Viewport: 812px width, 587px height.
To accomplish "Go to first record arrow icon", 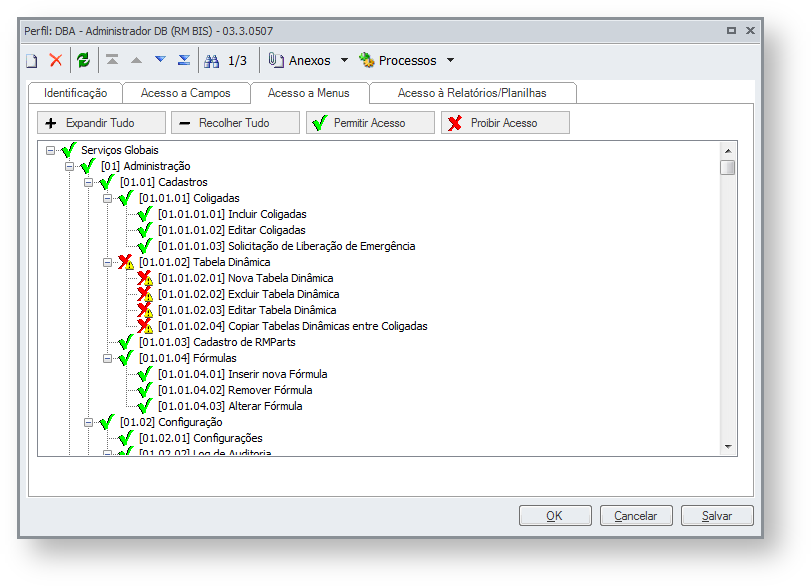I will 112,60.
